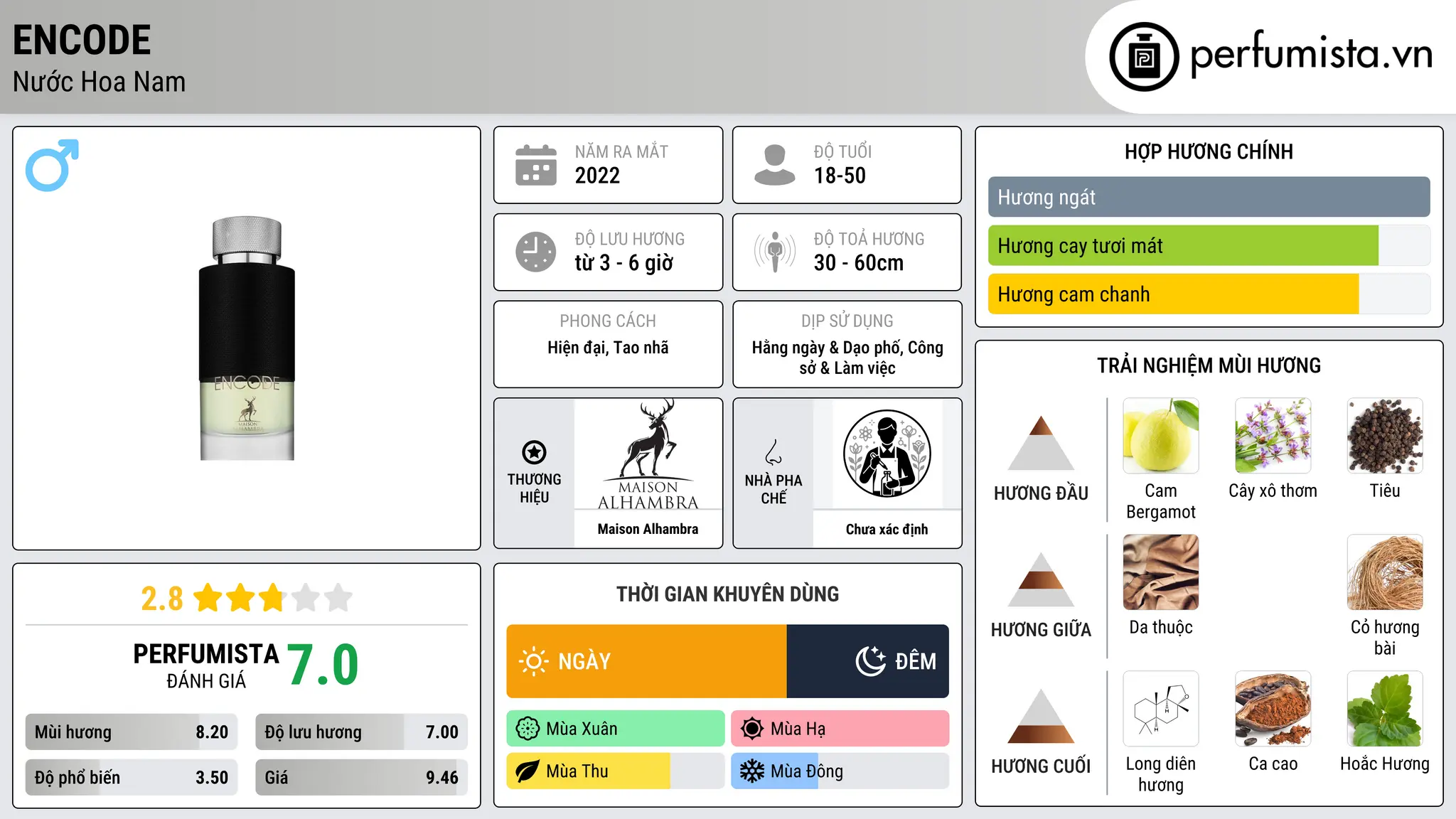1456x819 pixels.
Task: Click the pink Mùa Hạ season bar
Action: tap(840, 729)
